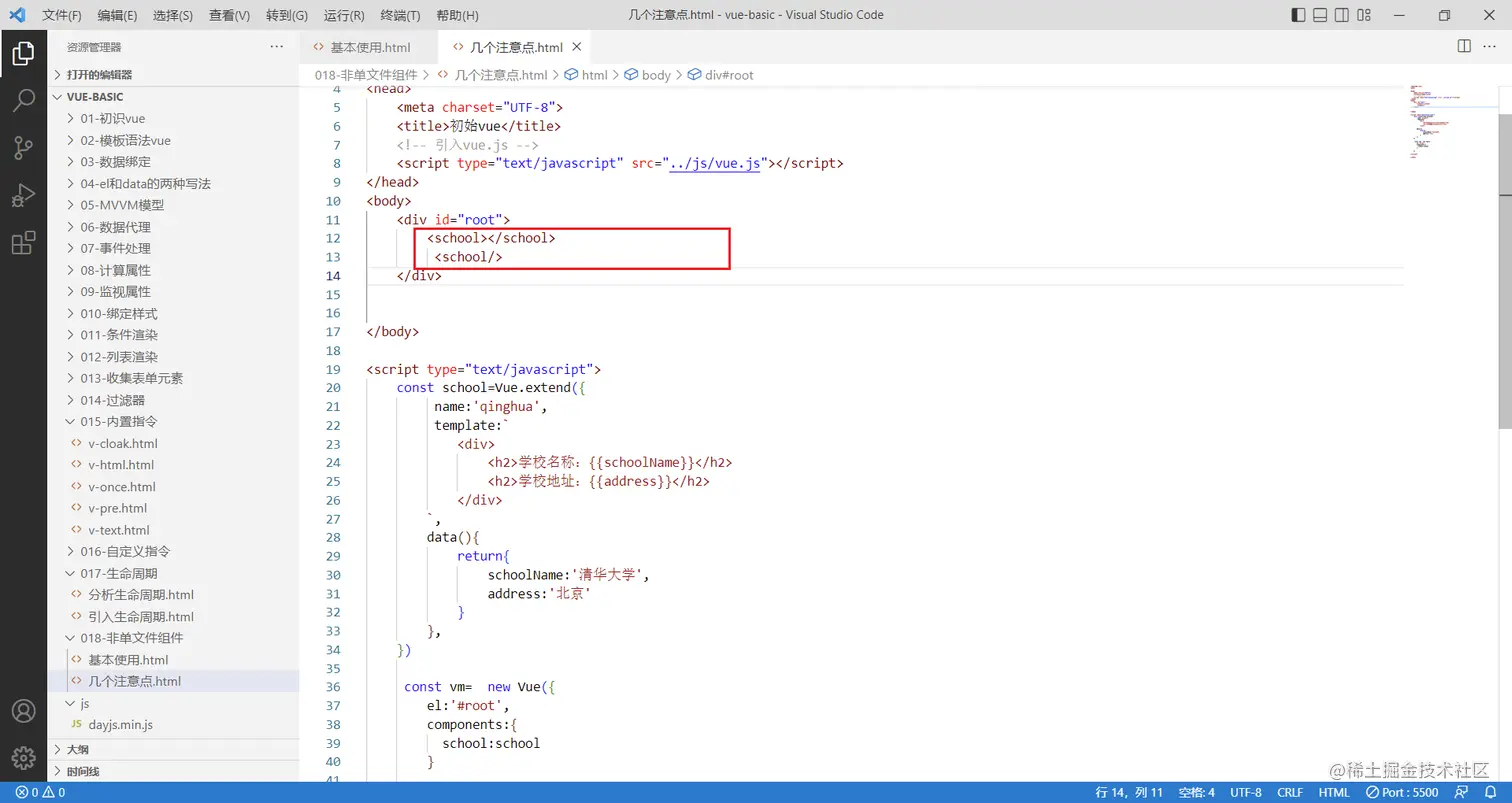Open the 编辑(E) menu
Image resolution: width=1512 pixels, height=803 pixels.
pos(118,15)
